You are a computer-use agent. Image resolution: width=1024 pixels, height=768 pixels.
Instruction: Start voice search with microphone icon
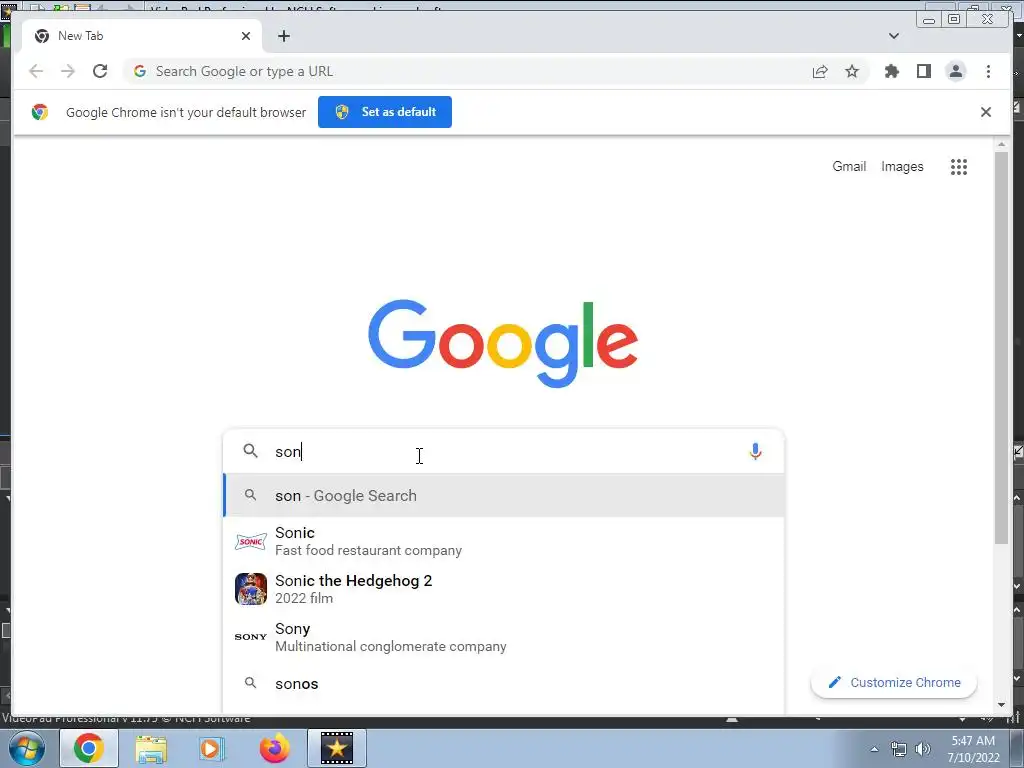coord(755,451)
